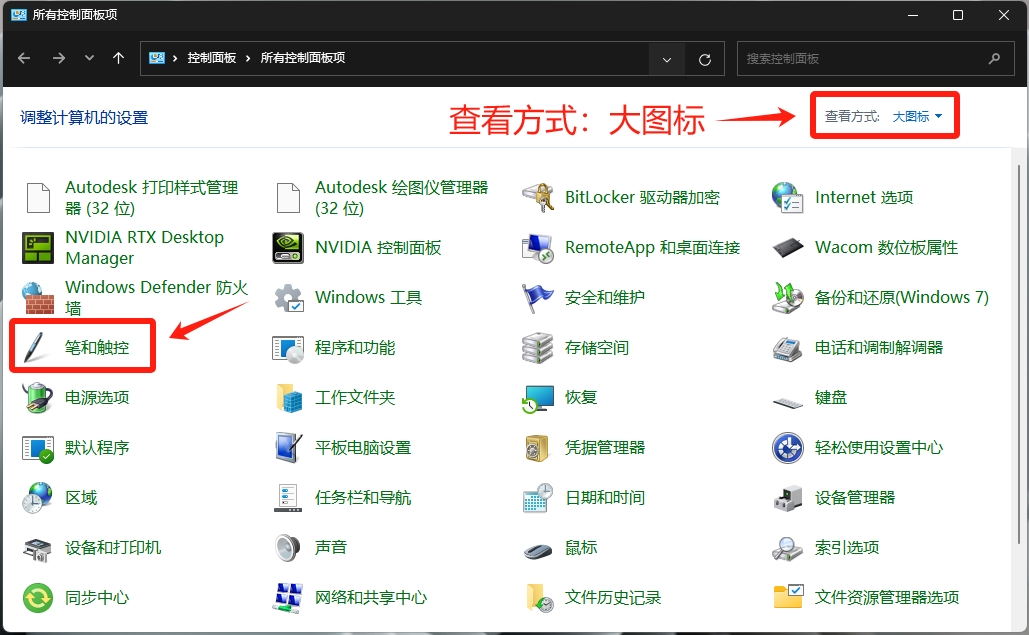Open the recent locations dropdown arrow

[89, 58]
